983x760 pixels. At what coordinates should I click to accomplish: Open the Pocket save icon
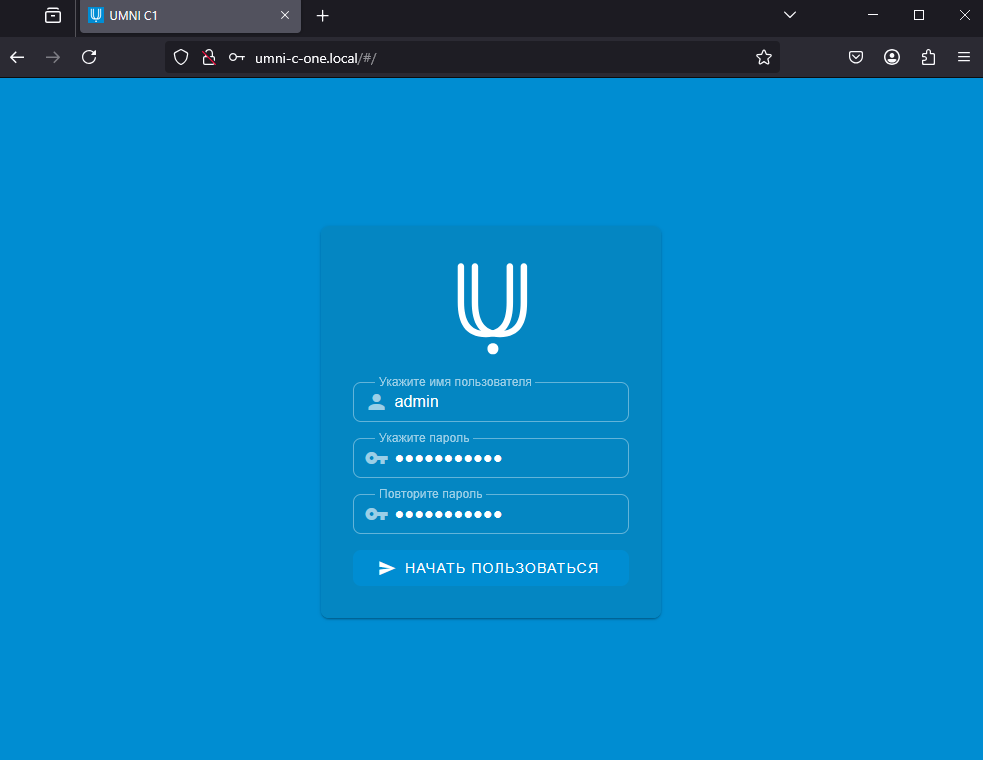856,58
